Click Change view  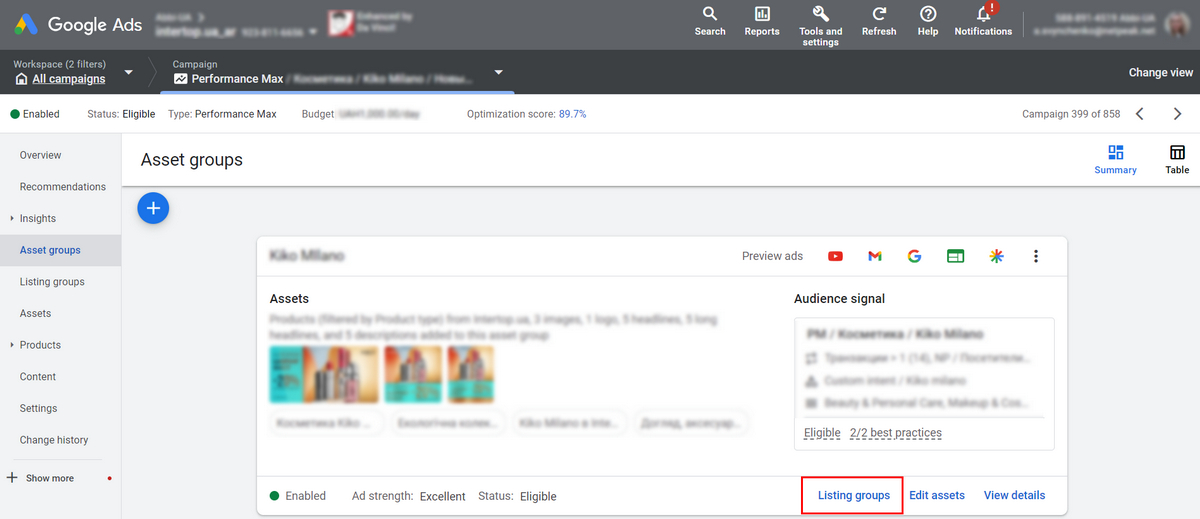point(1160,72)
